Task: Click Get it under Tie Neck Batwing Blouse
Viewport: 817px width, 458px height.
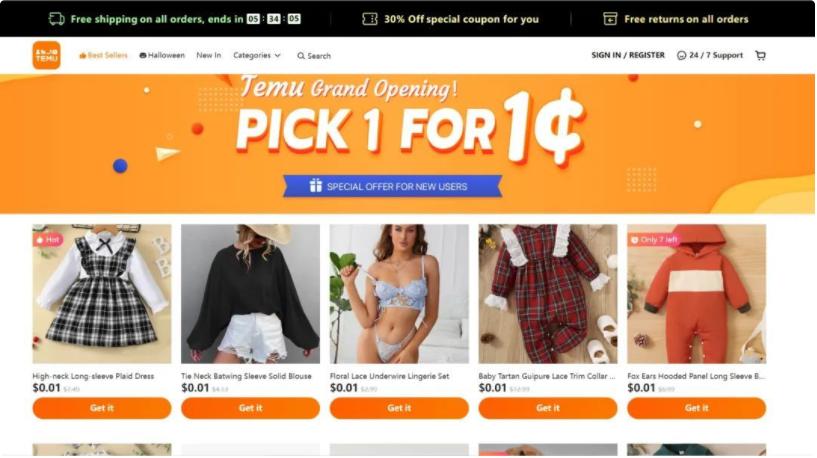Action: coord(250,408)
